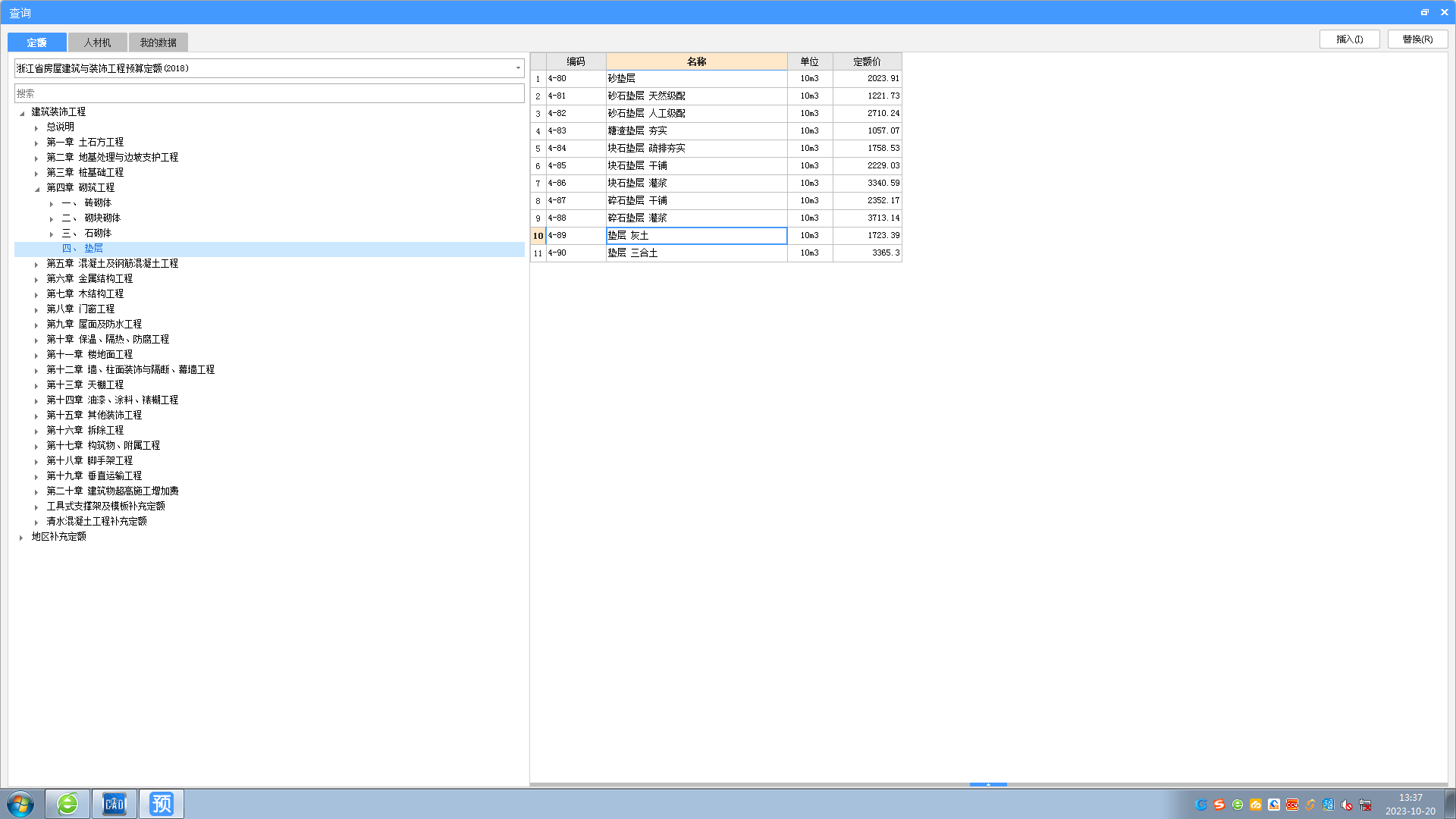Open the Windows Start menu orb

click(20, 804)
